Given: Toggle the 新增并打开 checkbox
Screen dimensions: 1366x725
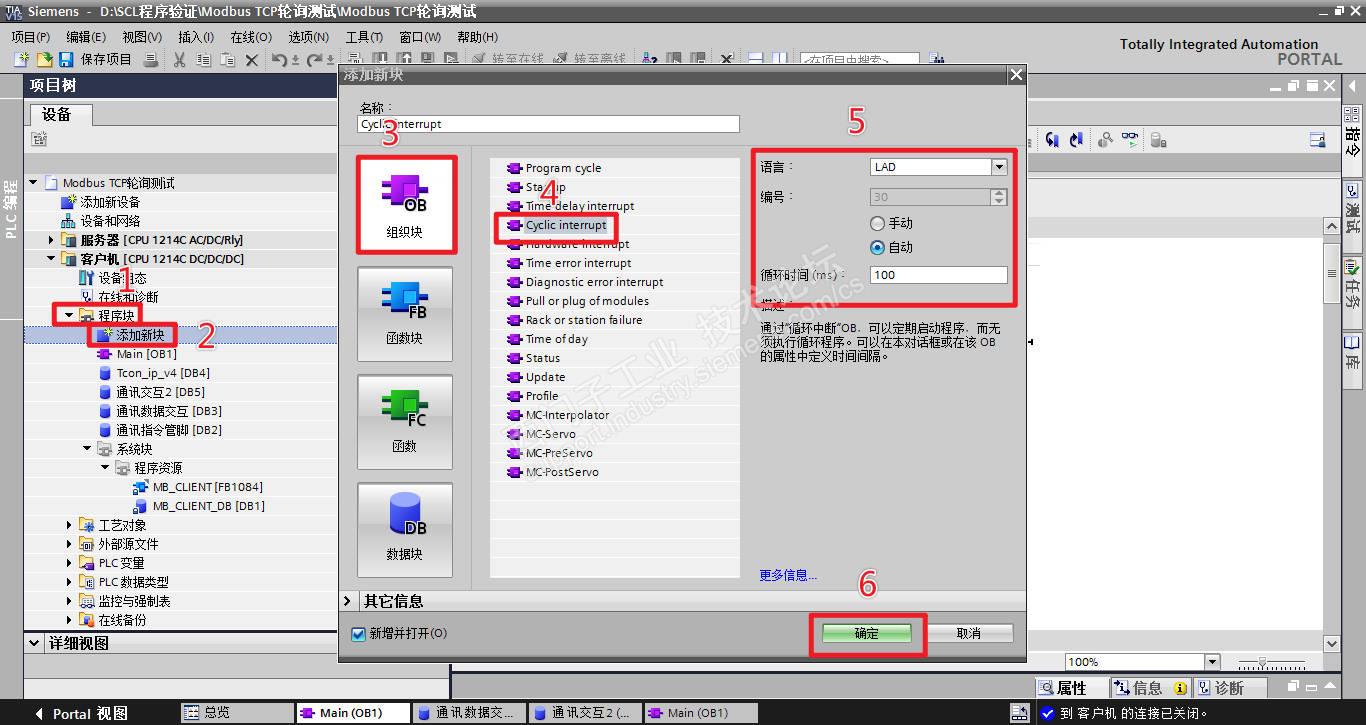Looking at the screenshot, I should (x=359, y=634).
